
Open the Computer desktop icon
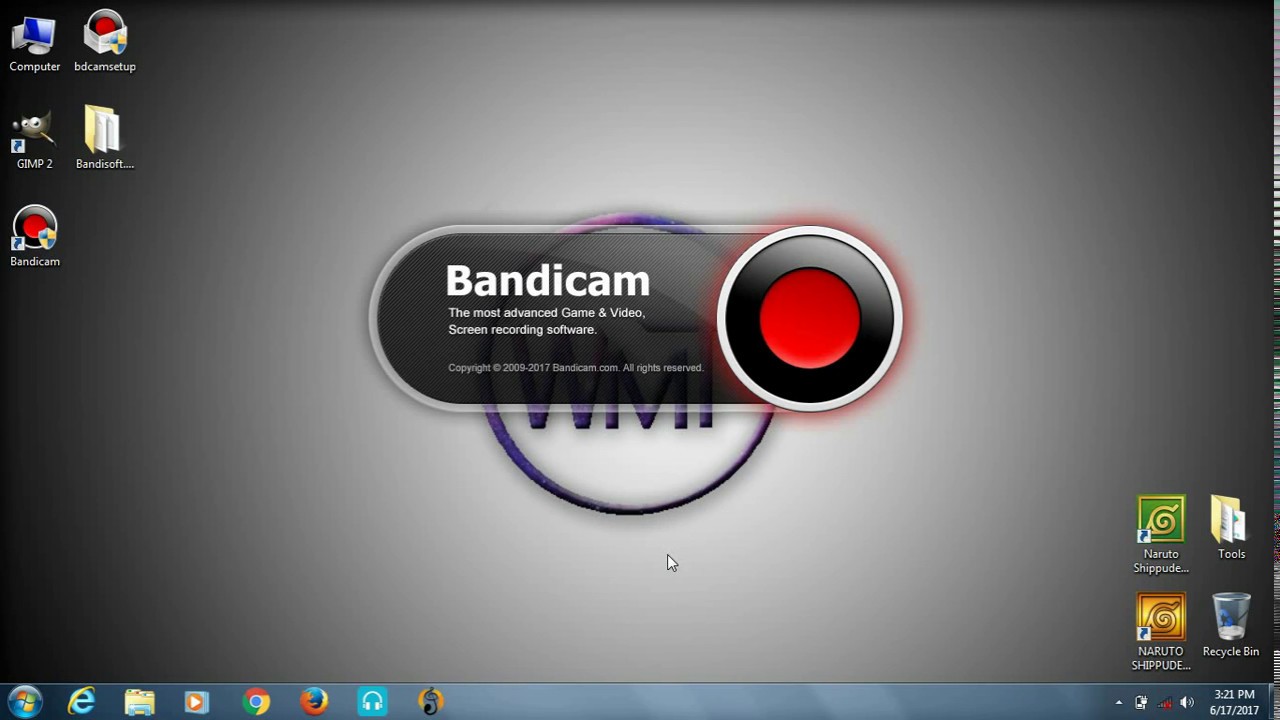tap(34, 43)
